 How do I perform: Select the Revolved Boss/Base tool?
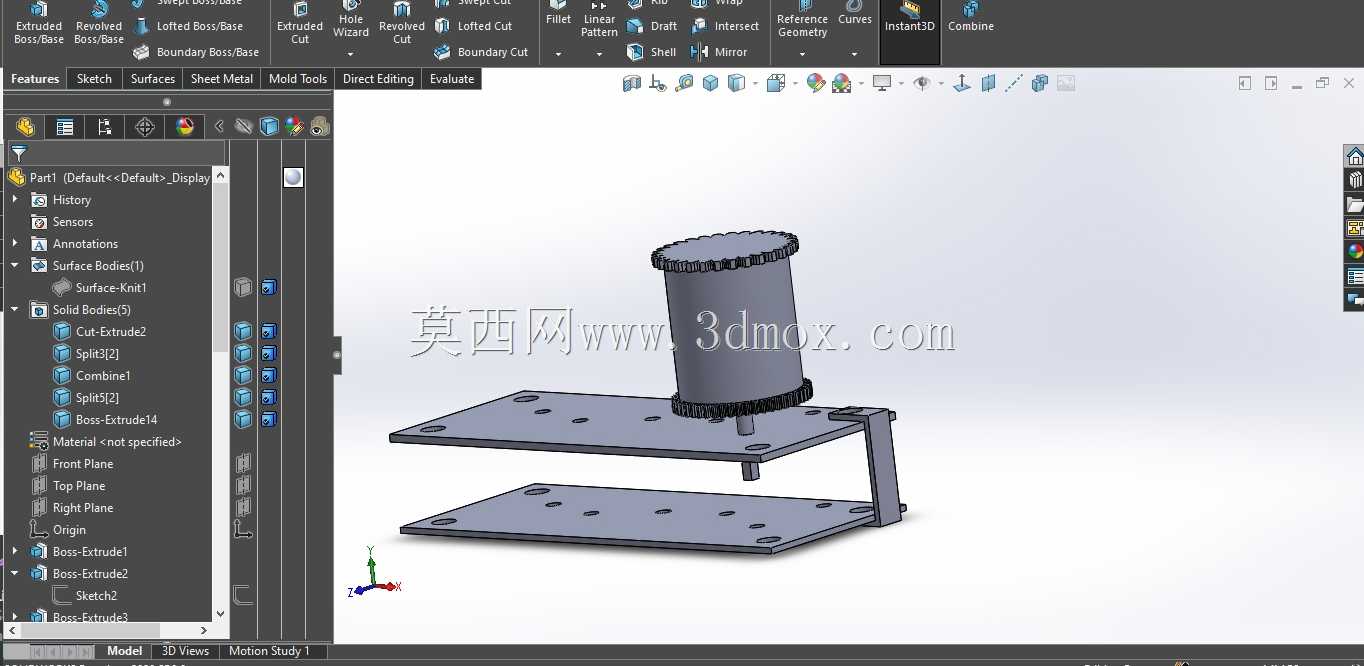pos(99,24)
